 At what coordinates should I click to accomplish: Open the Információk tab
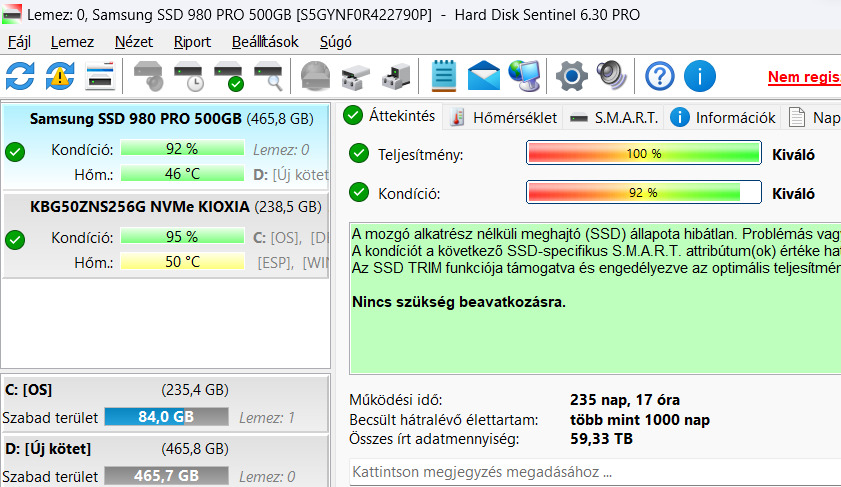[724, 117]
